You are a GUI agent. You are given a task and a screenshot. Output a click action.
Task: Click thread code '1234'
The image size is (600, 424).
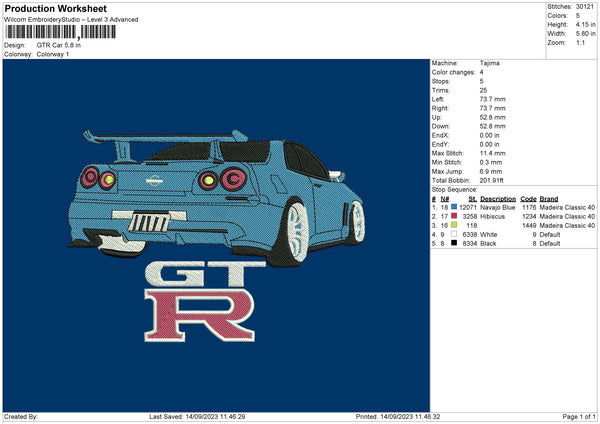coord(529,217)
